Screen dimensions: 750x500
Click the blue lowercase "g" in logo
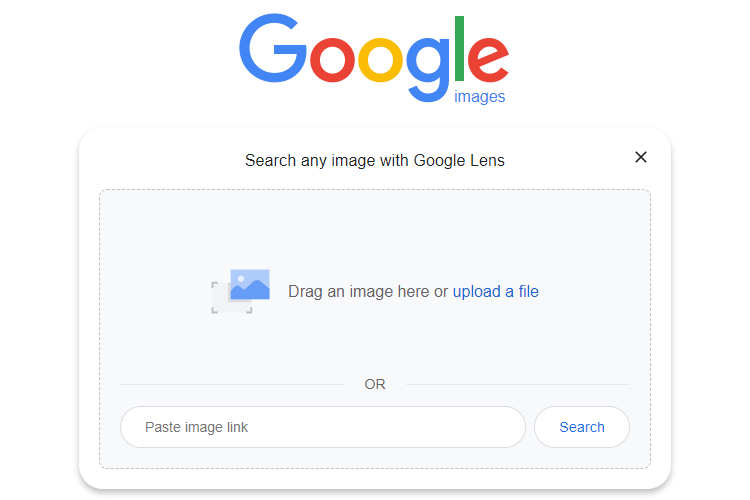tap(428, 68)
